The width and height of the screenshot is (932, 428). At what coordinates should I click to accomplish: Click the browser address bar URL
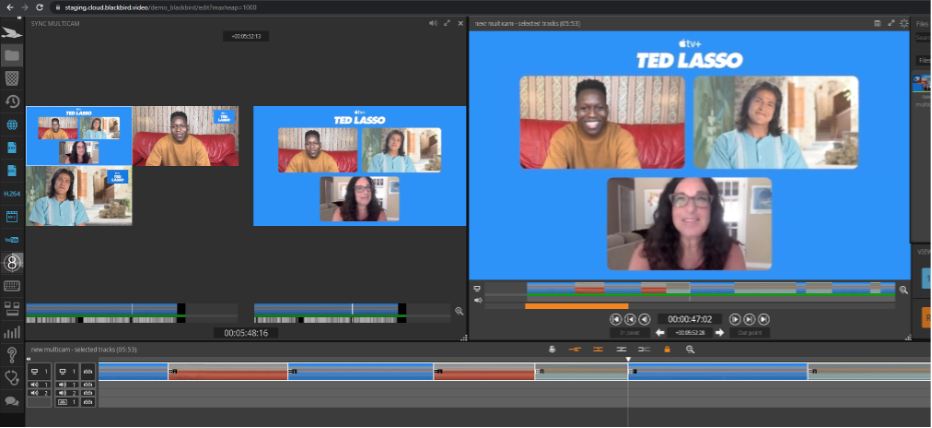159,7
